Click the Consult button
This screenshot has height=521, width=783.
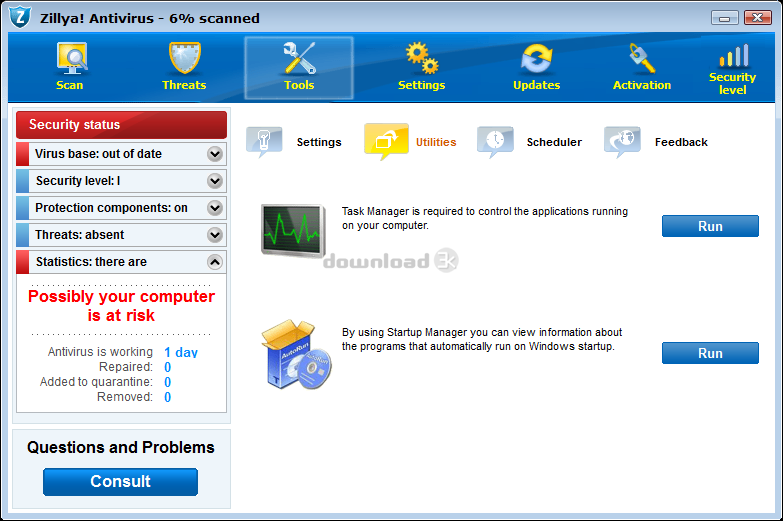120,482
